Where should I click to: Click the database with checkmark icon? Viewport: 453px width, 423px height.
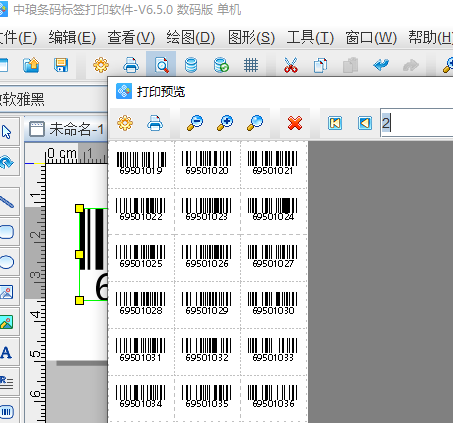click(221, 65)
